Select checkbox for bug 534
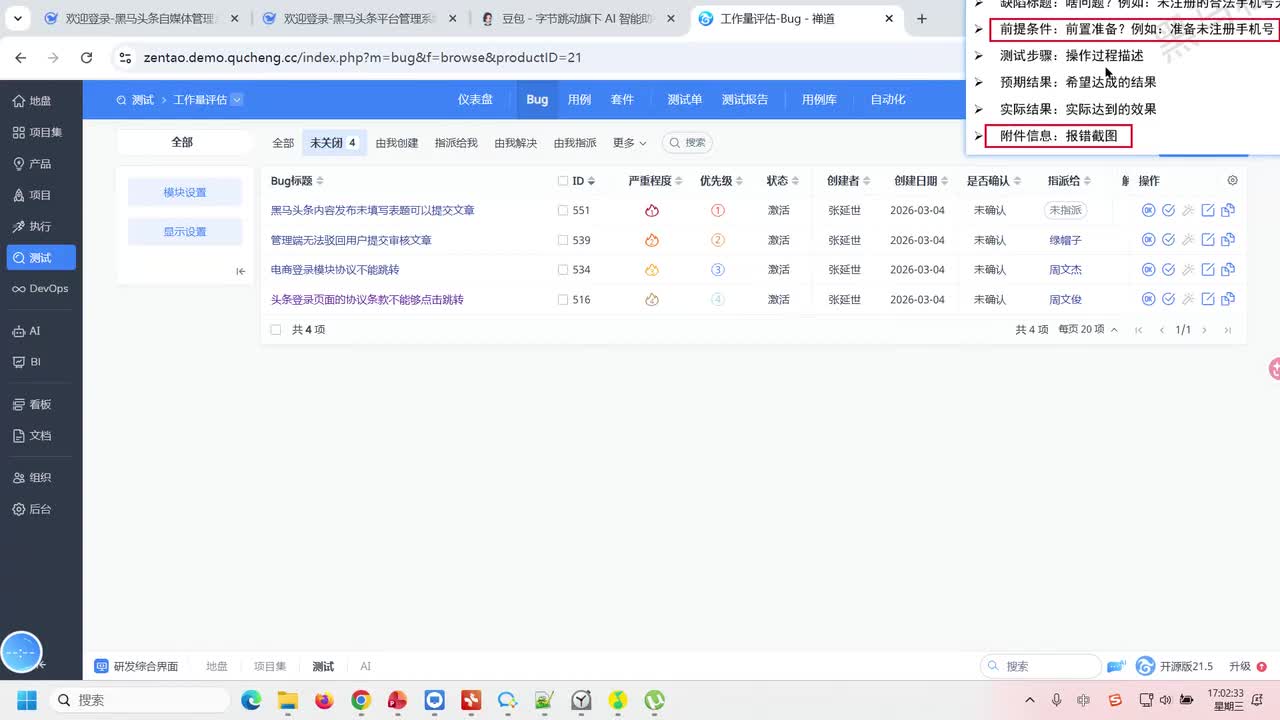1280x720 pixels. (563, 270)
